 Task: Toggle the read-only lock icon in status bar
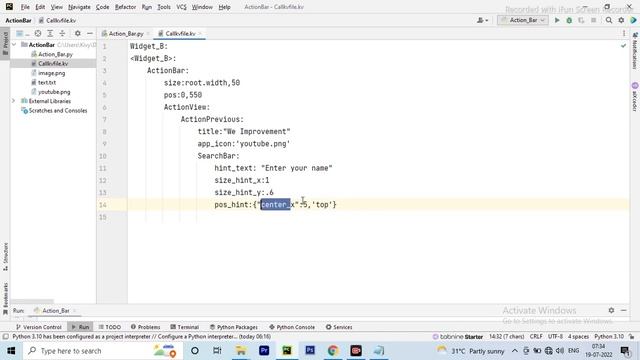pos(631,337)
